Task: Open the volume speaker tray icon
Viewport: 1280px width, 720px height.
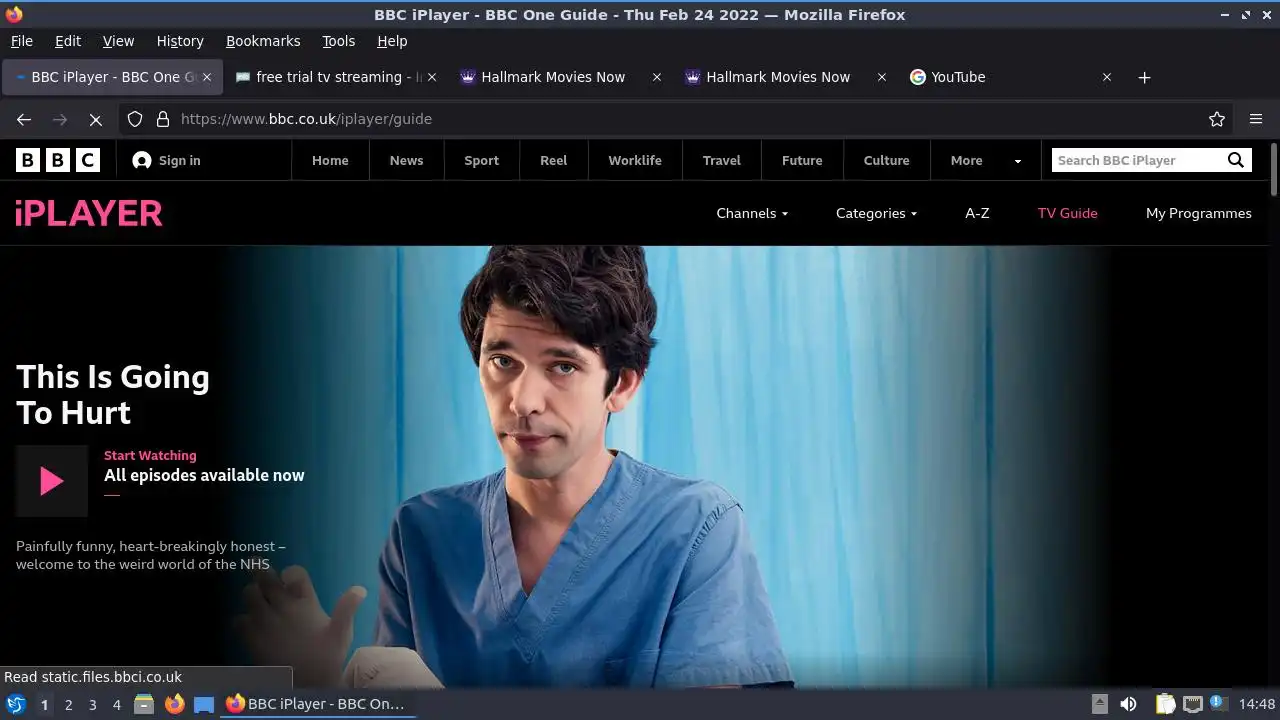Action: [1128, 704]
